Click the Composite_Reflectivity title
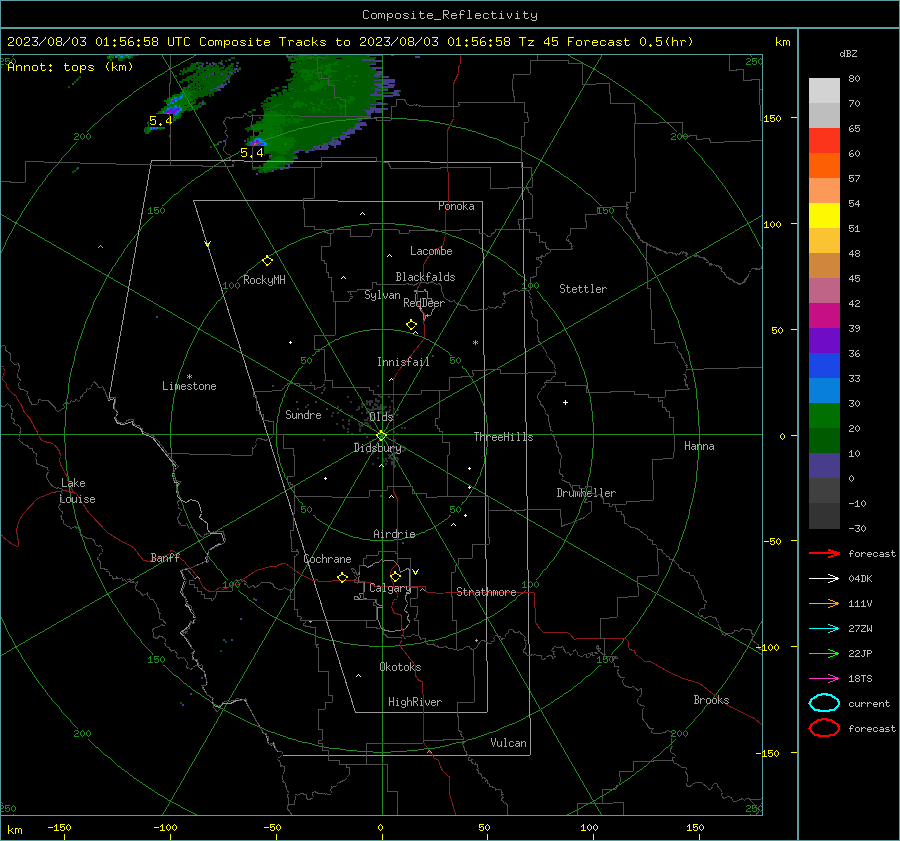900x841 pixels. tap(450, 15)
